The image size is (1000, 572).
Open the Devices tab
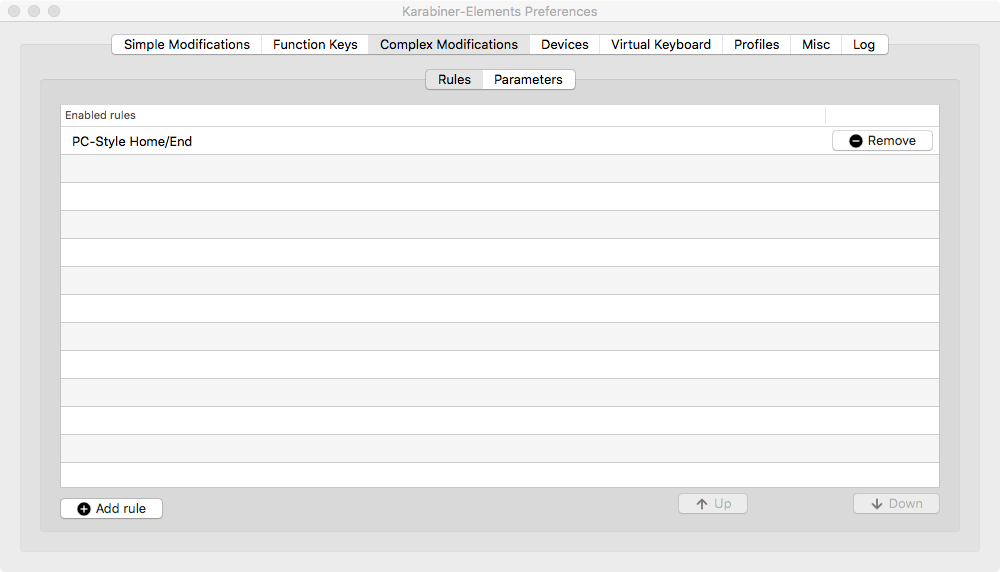pos(564,45)
